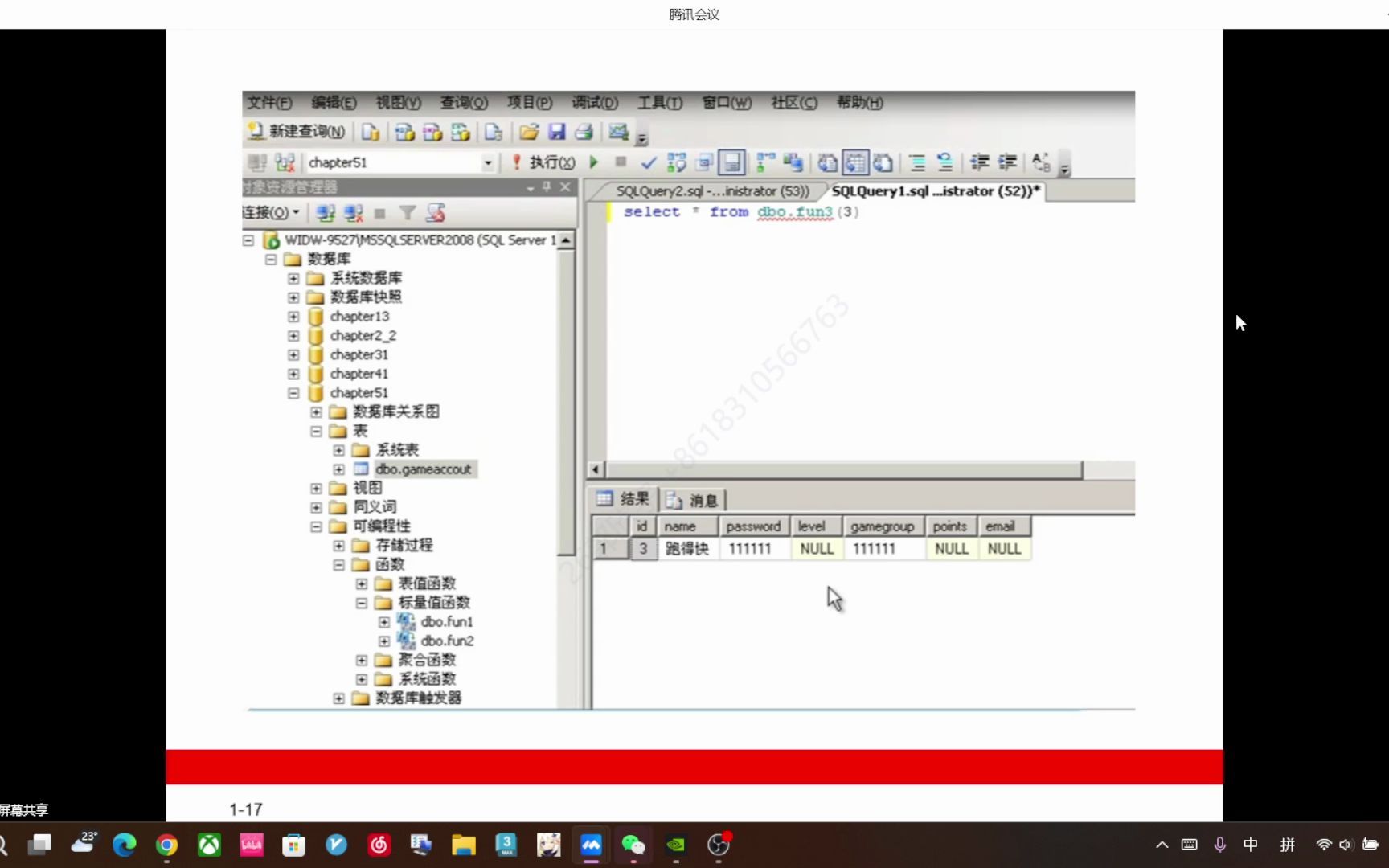Open the 视图(V) menu
The width and height of the screenshot is (1389, 868).
(398, 103)
